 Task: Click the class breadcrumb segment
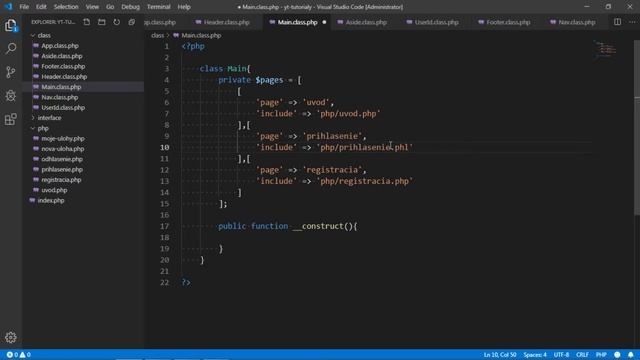(x=157, y=36)
